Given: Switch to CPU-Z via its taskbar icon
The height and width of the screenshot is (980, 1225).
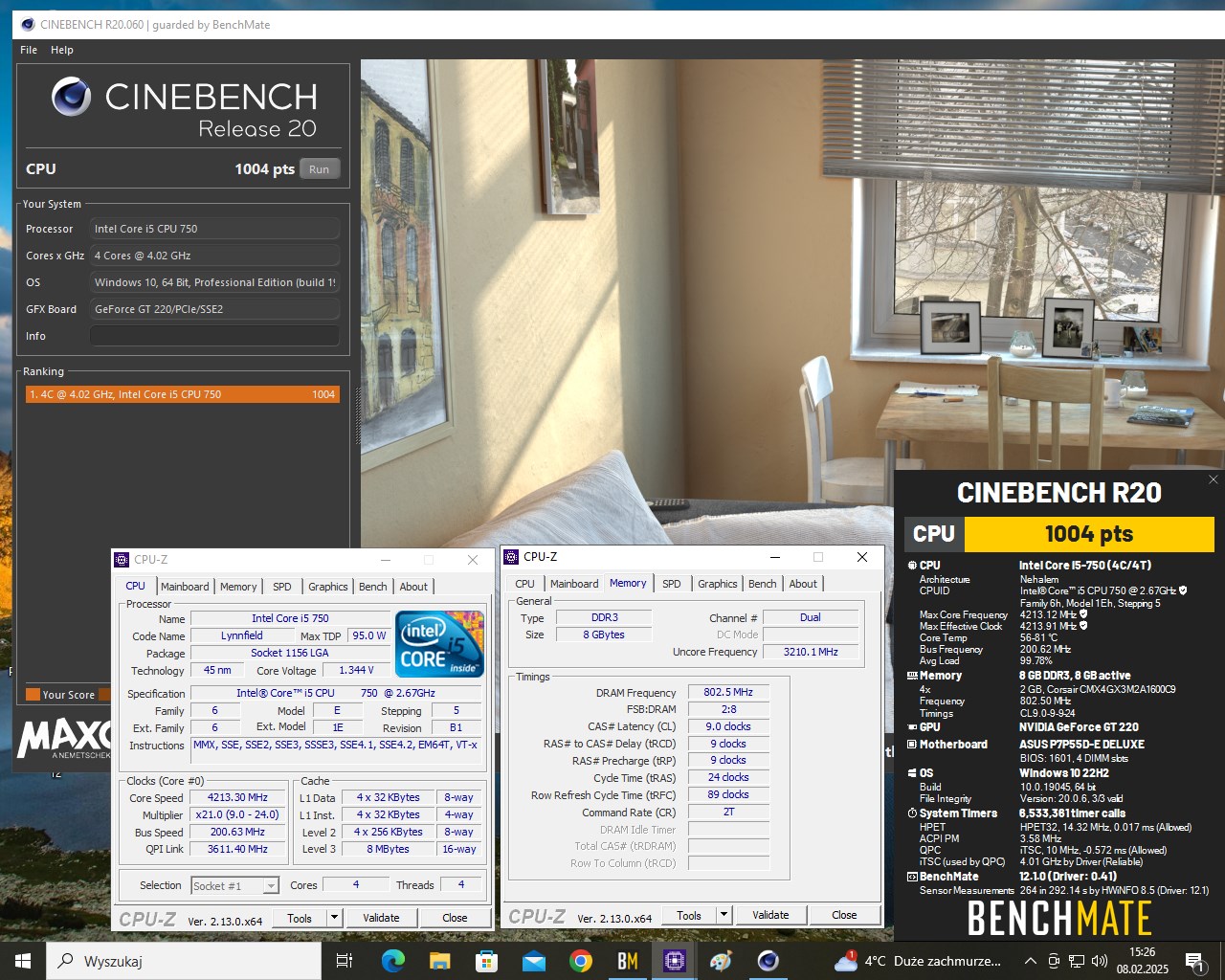Looking at the screenshot, I should [x=674, y=961].
